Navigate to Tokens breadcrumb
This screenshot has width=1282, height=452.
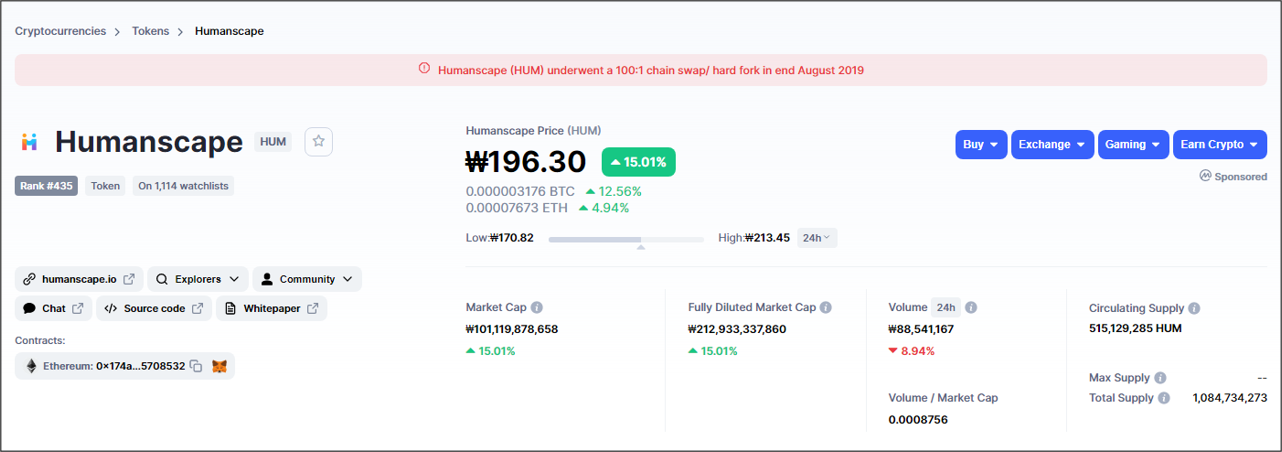150,31
